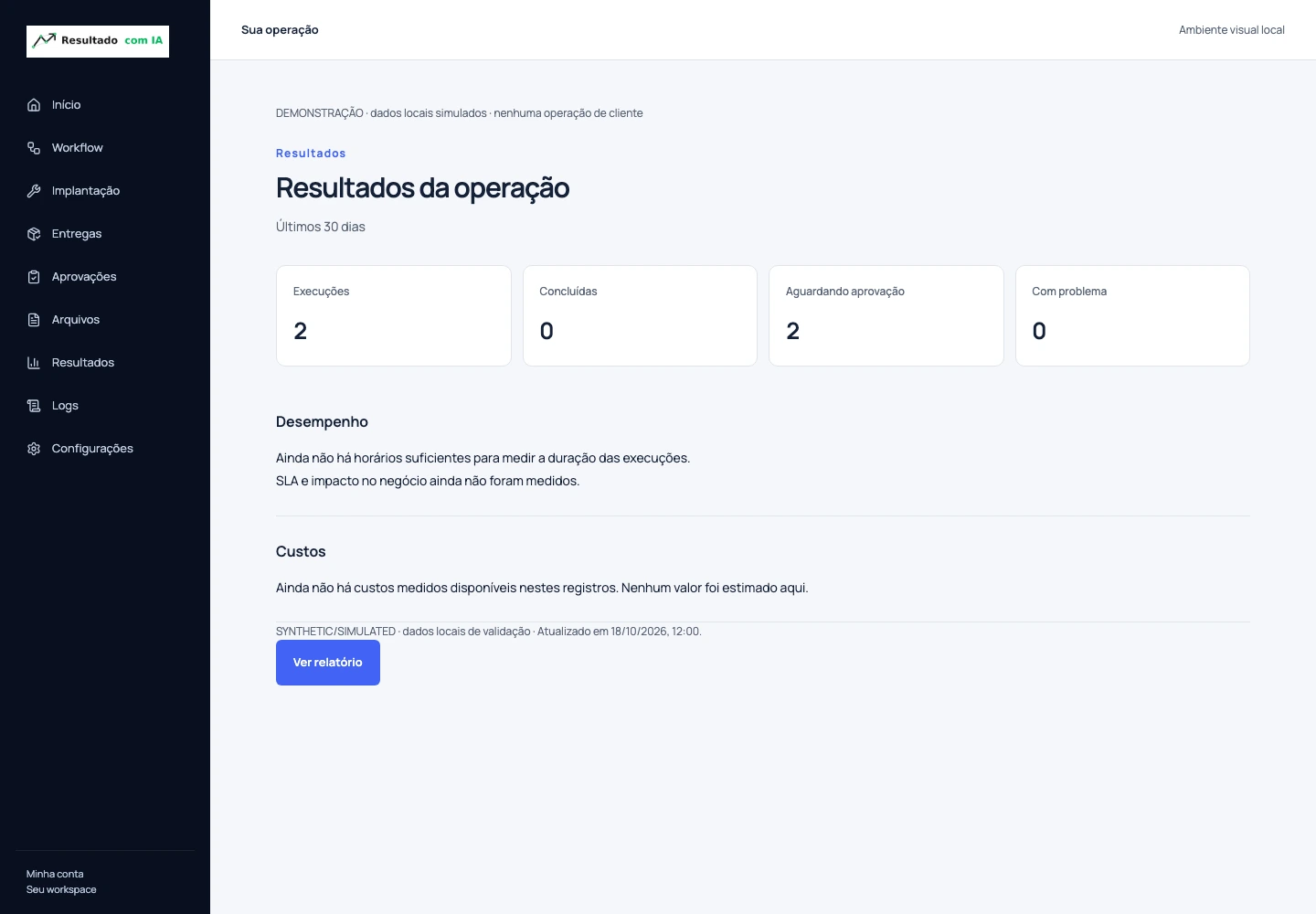Screen dimensions: 1316x914
Task: Click the wrench icon for Implantação
Action: tap(34, 191)
